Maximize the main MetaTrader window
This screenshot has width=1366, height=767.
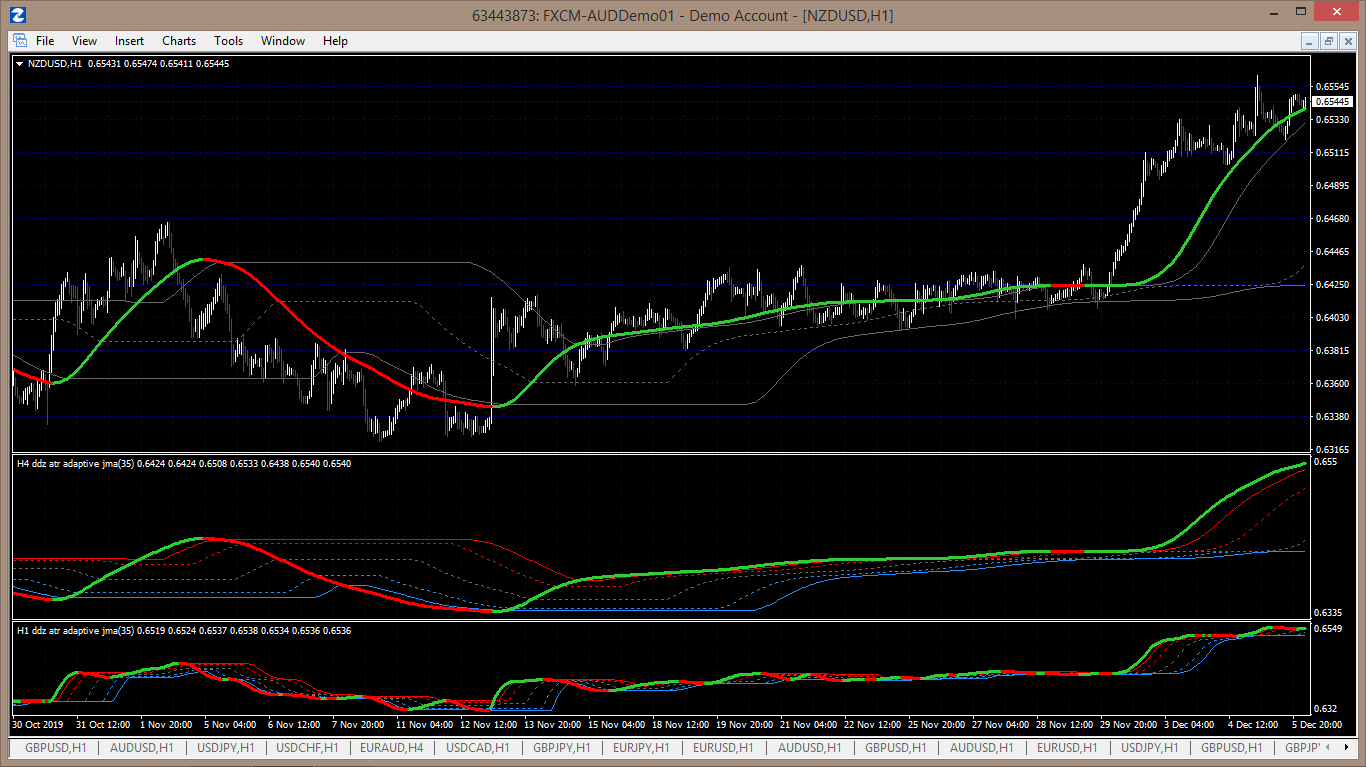[x=1301, y=11]
